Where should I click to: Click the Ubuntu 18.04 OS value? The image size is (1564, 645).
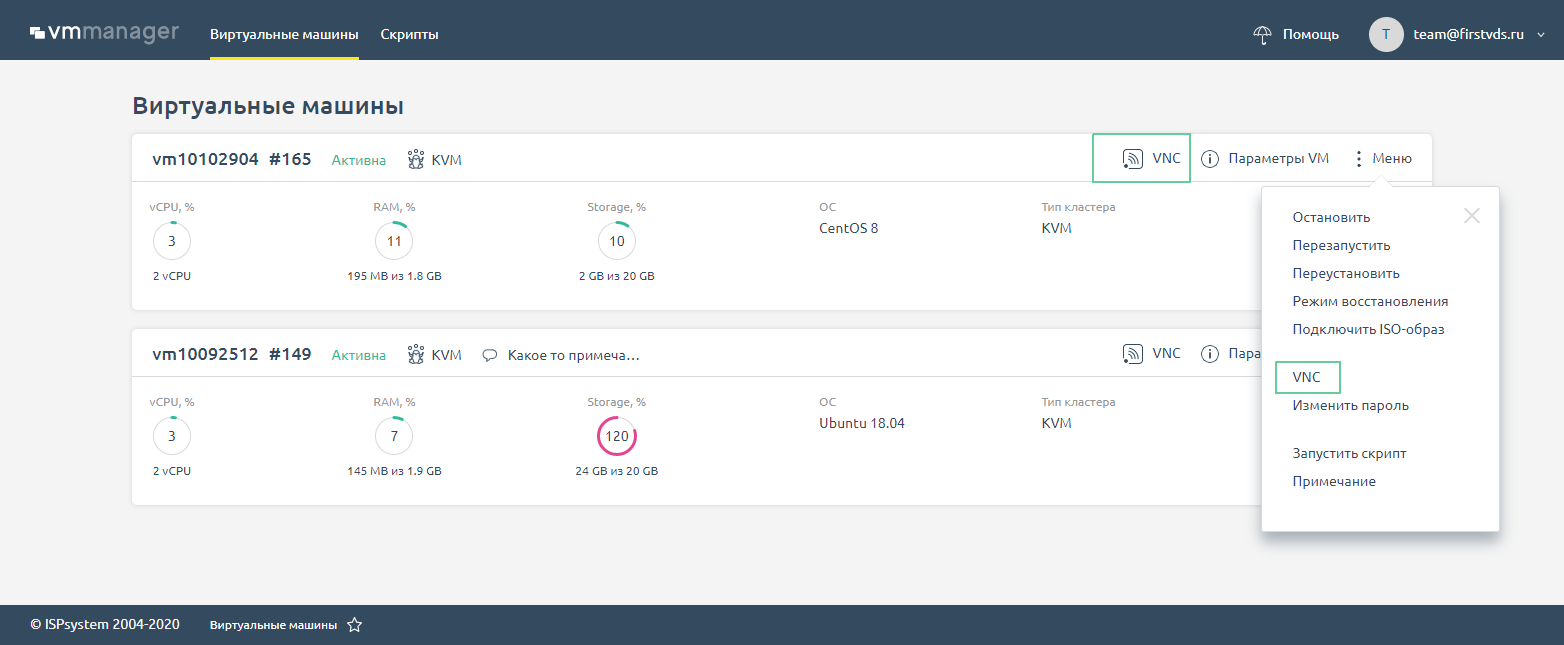(x=862, y=423)
